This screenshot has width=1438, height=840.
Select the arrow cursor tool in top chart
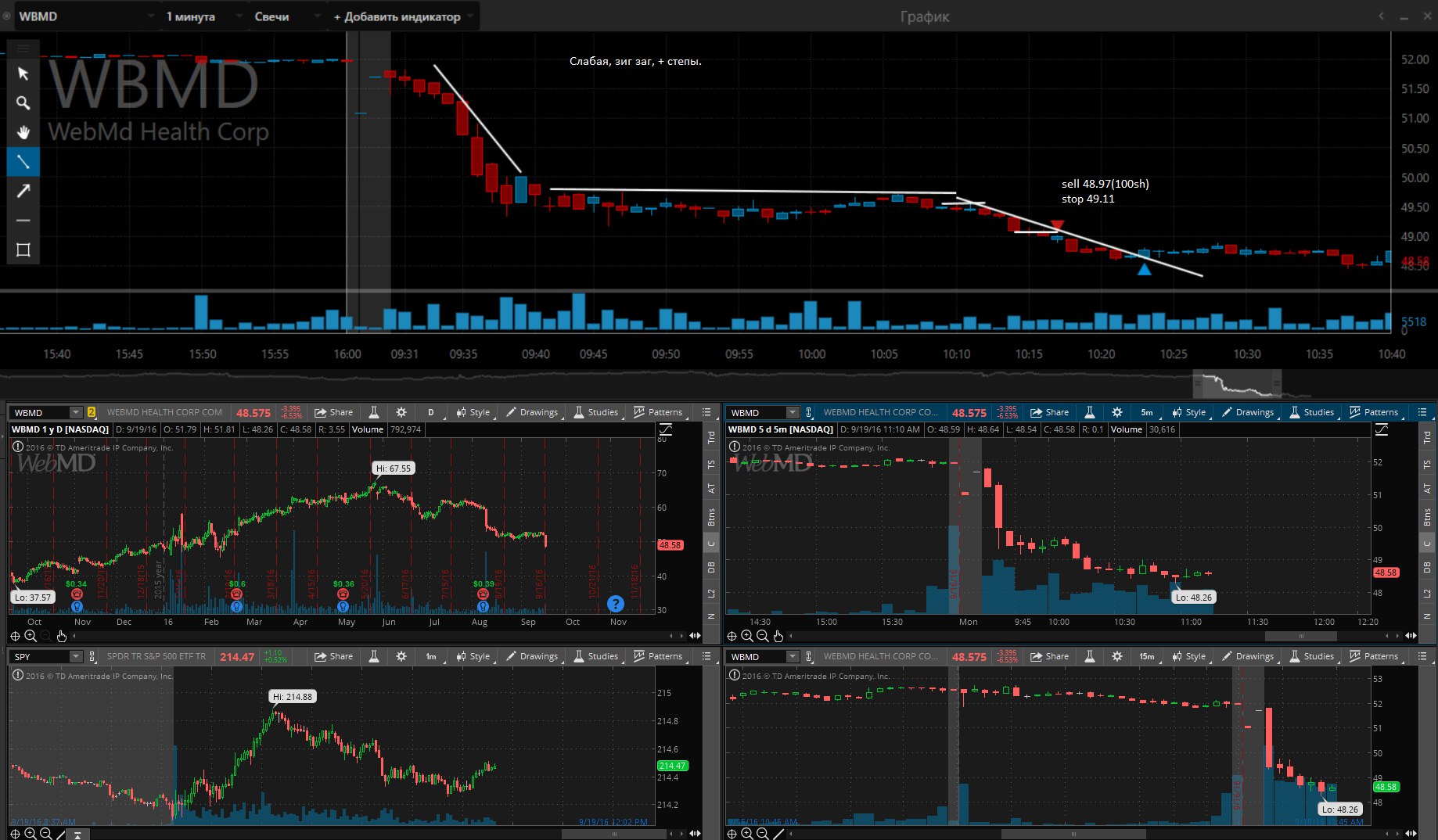pos(23,74)
